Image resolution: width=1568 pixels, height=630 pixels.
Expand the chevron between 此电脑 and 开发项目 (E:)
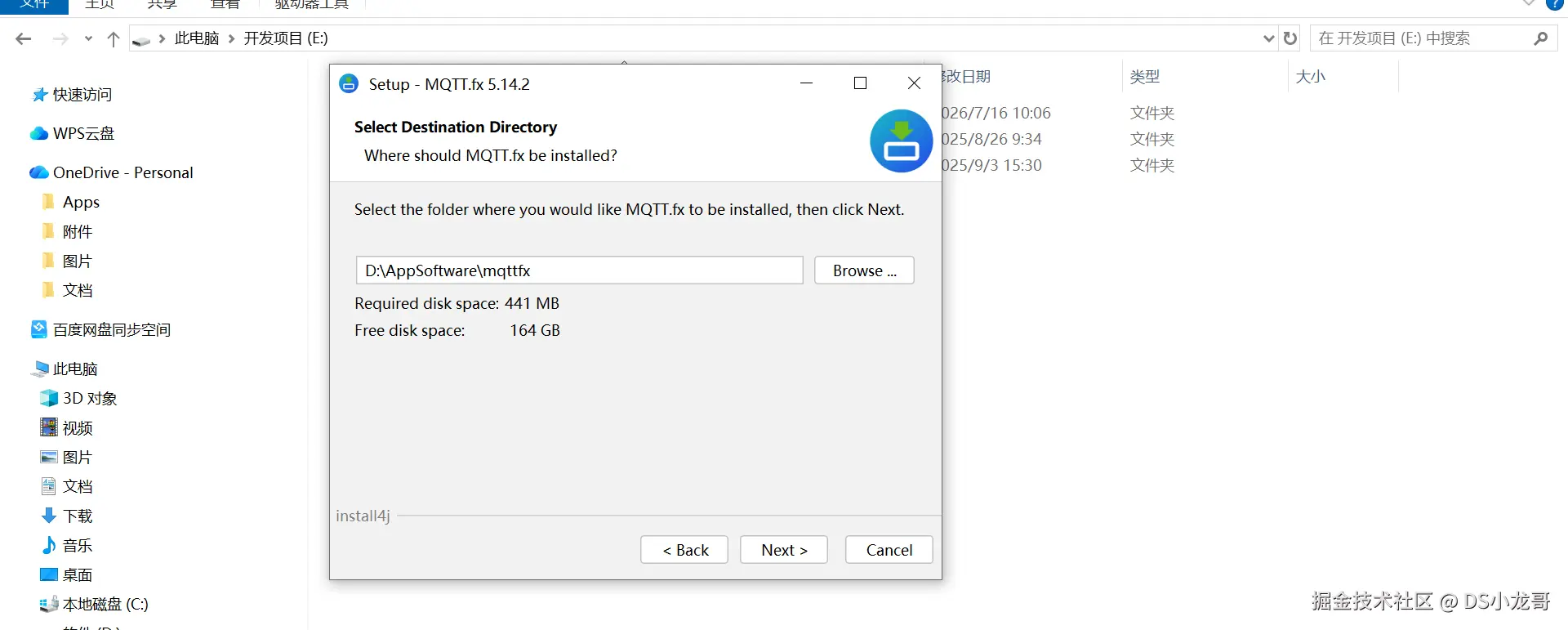coord(232,38)
